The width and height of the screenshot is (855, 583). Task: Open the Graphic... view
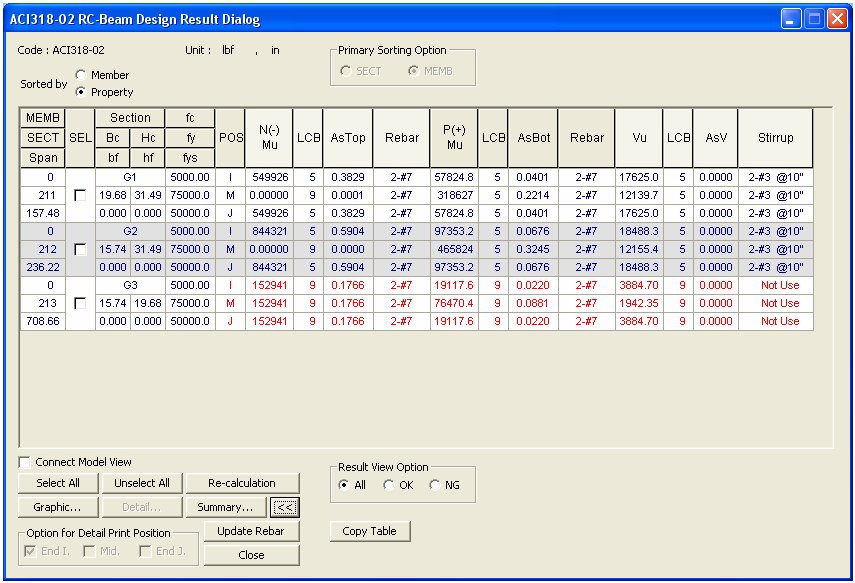pos(58,507)
